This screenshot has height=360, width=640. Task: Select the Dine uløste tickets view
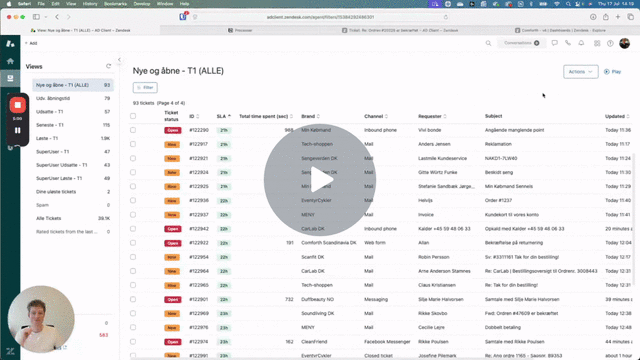point(73,191)
